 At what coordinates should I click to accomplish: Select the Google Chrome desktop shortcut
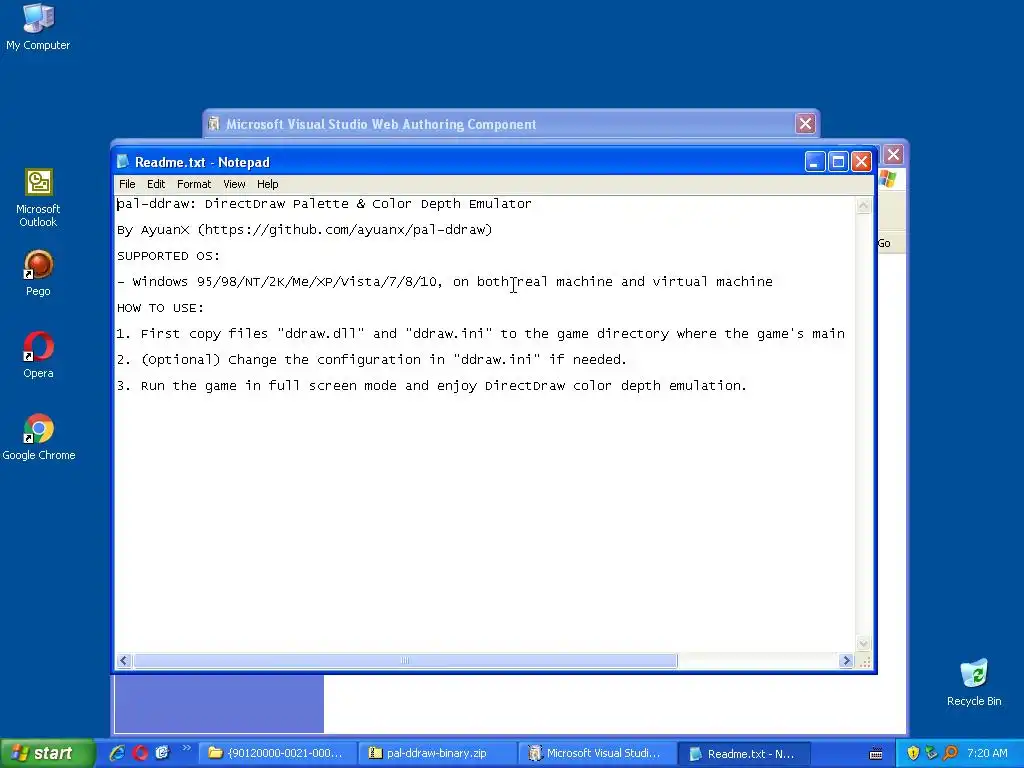[39, 437]
